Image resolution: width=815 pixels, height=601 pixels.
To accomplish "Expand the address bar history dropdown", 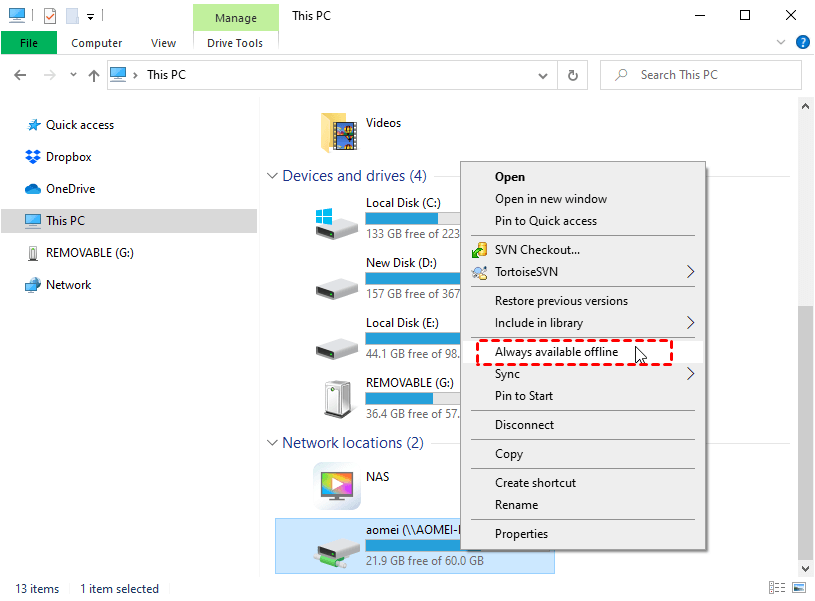I will pyautogui.click(x=544, y=75).
